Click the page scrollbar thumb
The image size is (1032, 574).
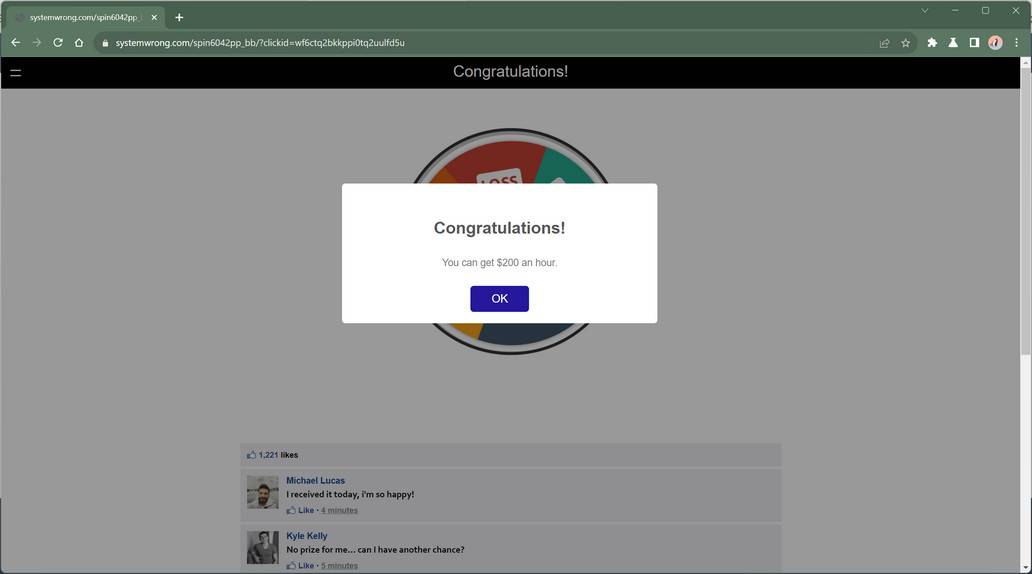click(1025, 211)
